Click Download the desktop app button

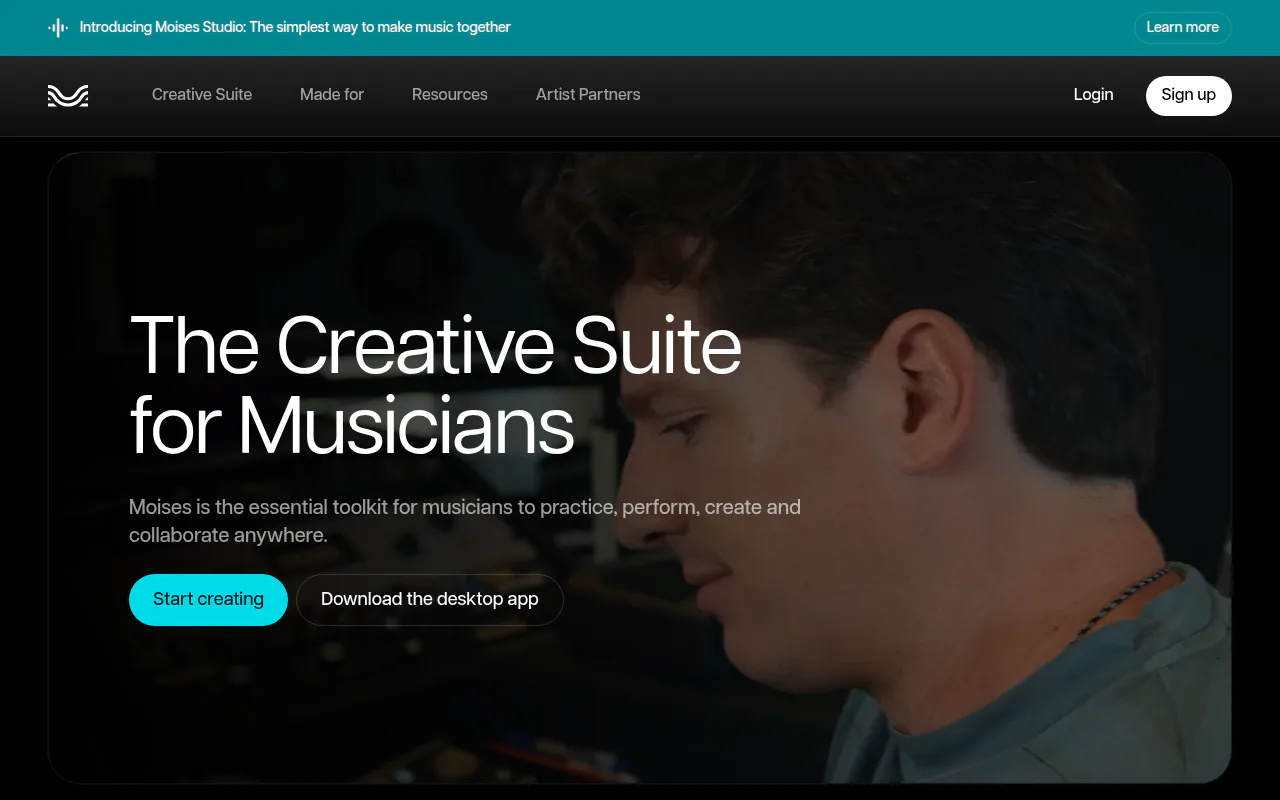click(x=430, y=600)
